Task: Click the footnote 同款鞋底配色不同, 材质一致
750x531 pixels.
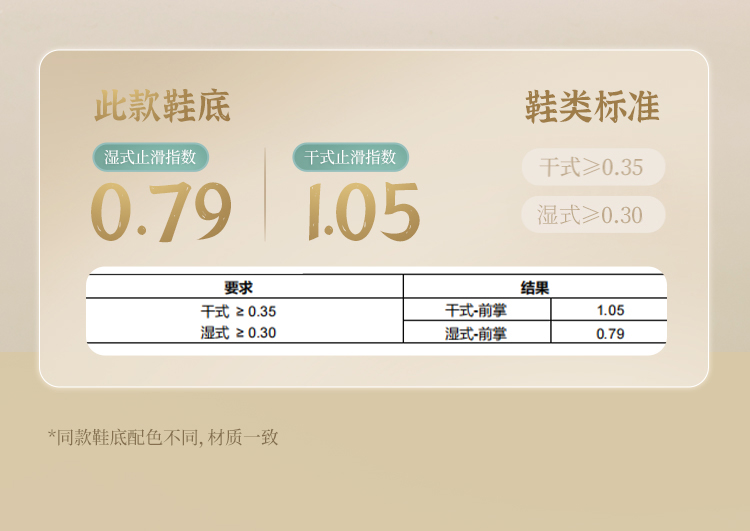Action: (x=163, y=437)
